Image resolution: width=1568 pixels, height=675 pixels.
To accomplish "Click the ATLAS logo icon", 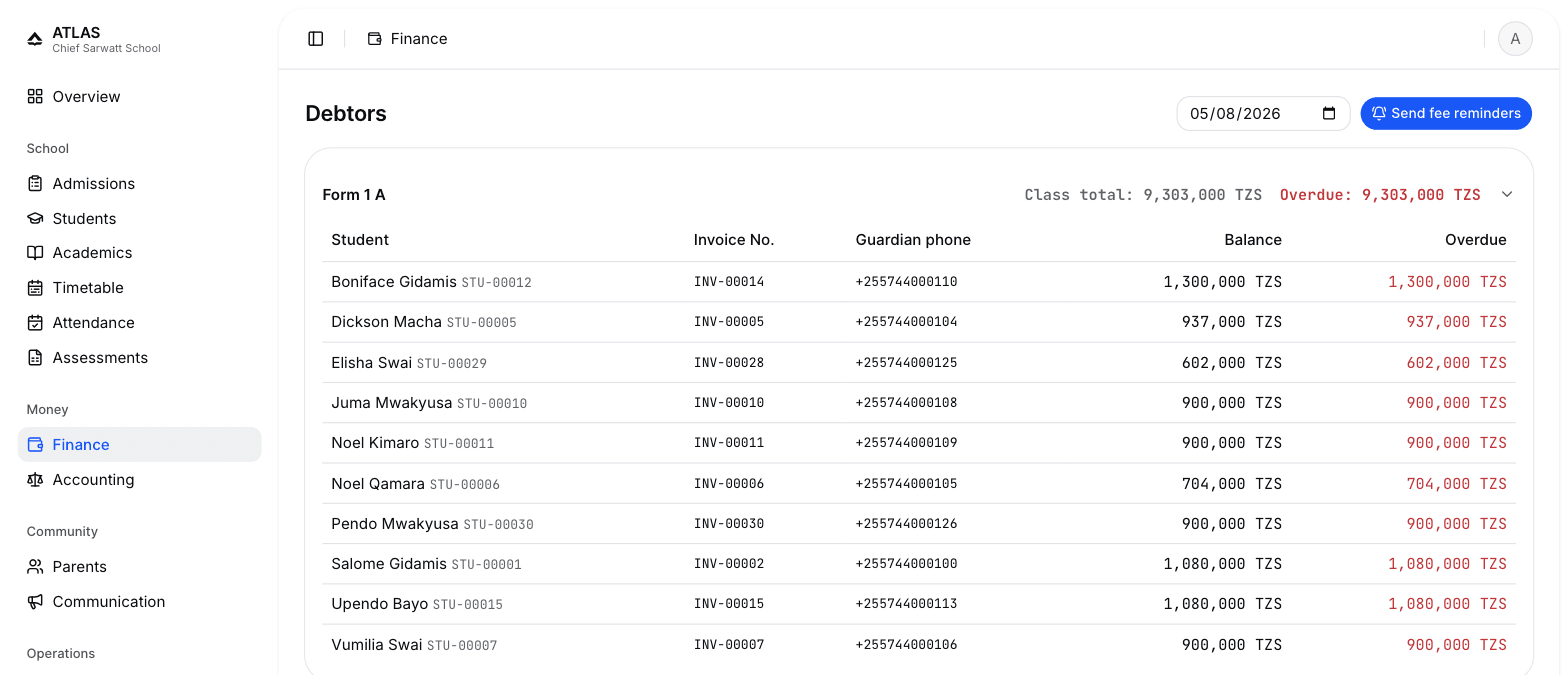I will (35, 39).
